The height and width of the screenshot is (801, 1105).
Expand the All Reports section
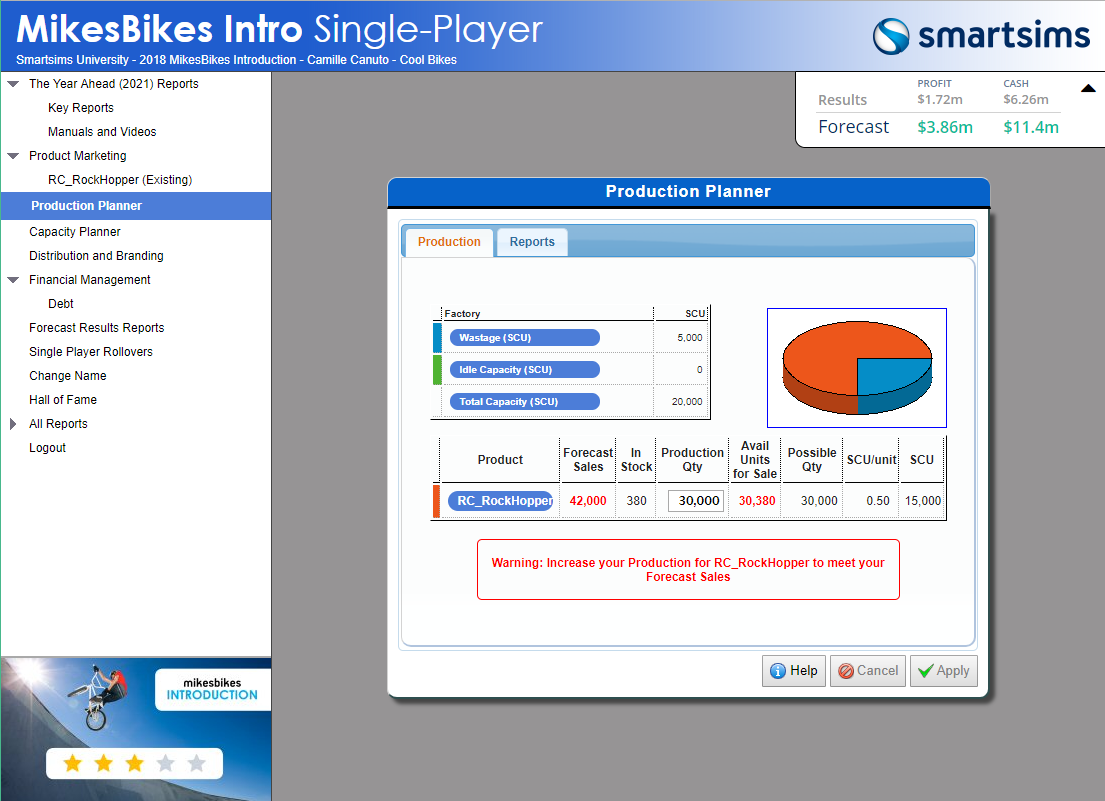[13, 424]
